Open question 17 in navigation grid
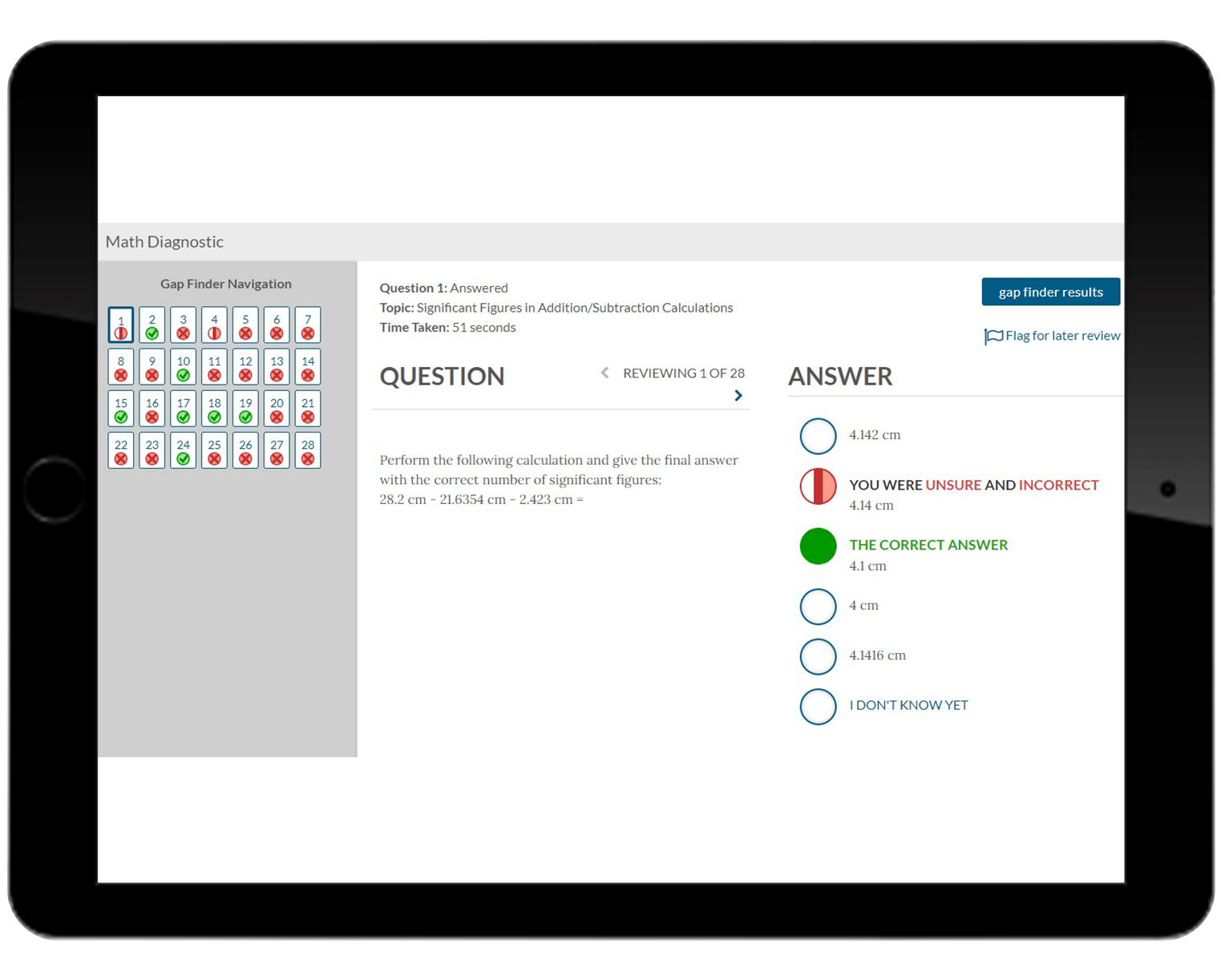The width and height of the screenshot is (1225, 980). (x=184, y=409)
